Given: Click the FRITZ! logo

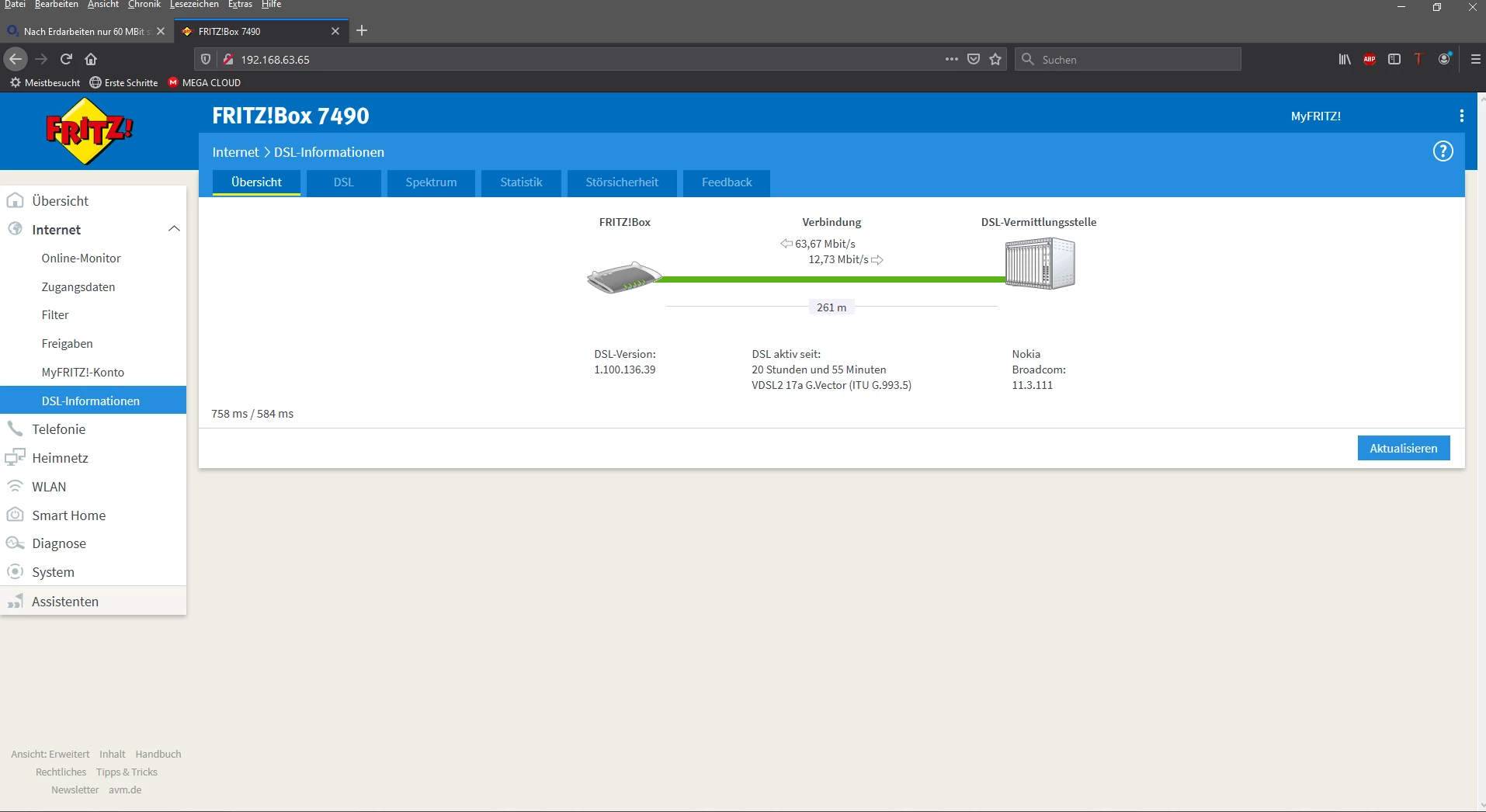Looking at the screenshot, I should [89, 131].
